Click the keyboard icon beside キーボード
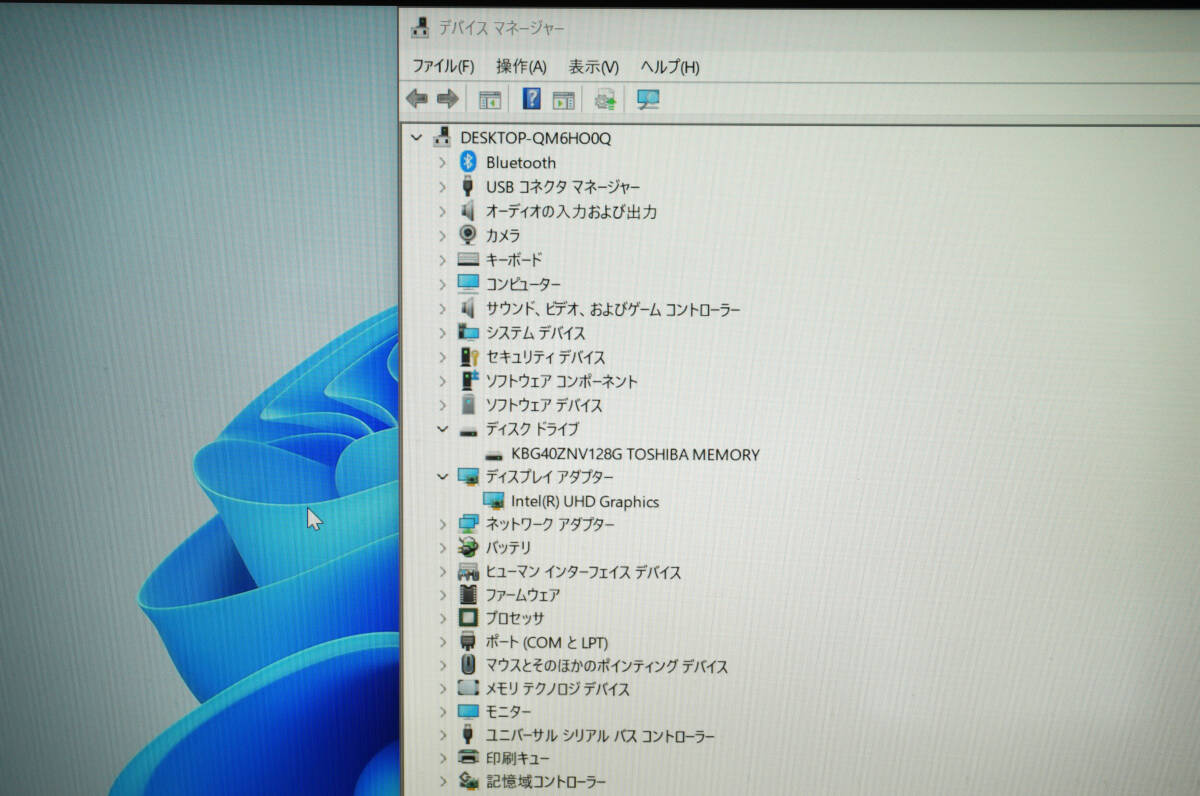Screen dimensions: 1200x796 coord(468,259)
